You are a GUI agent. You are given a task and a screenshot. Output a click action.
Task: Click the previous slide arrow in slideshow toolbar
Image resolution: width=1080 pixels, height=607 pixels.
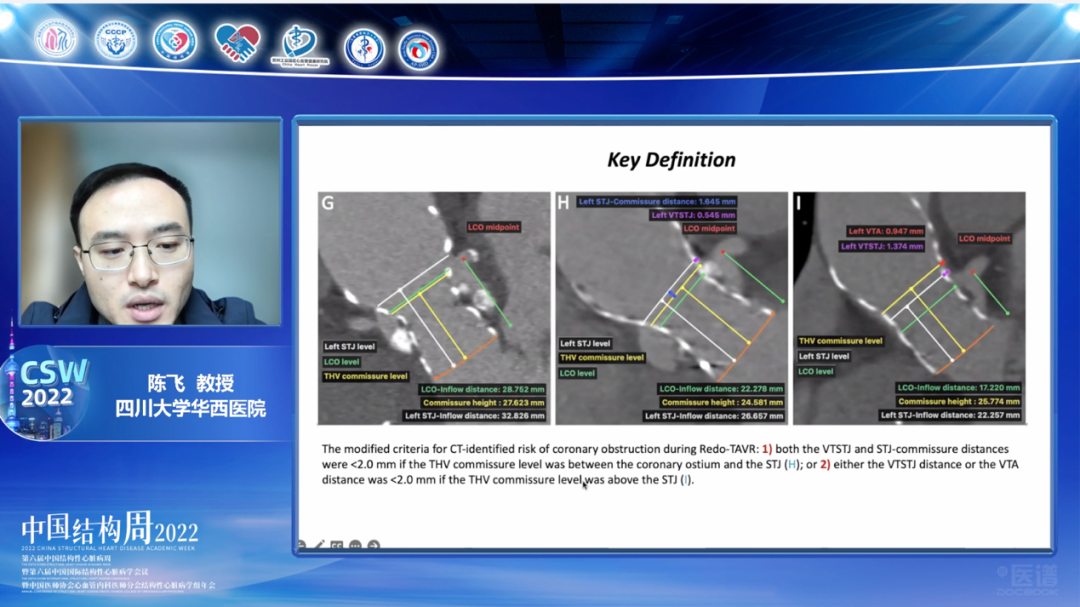[x=301, y=546]
